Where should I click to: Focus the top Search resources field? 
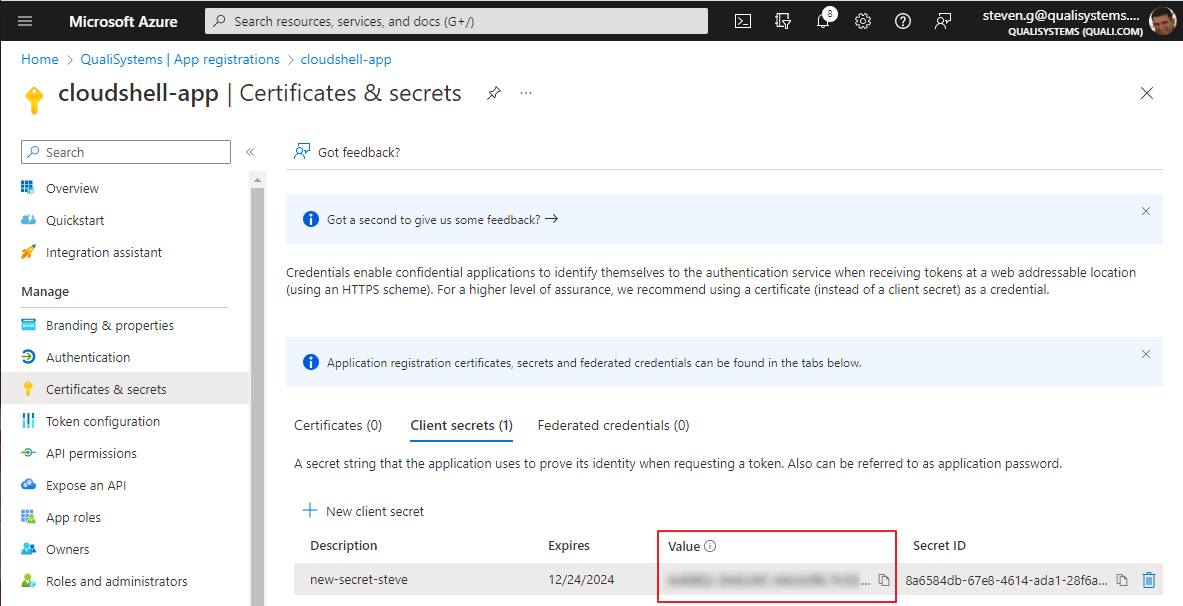tap(456, 21)
